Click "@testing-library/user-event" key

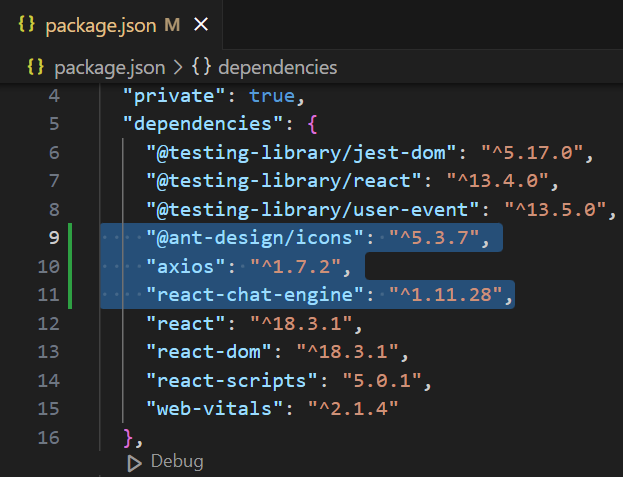click(x=313, y=210)
